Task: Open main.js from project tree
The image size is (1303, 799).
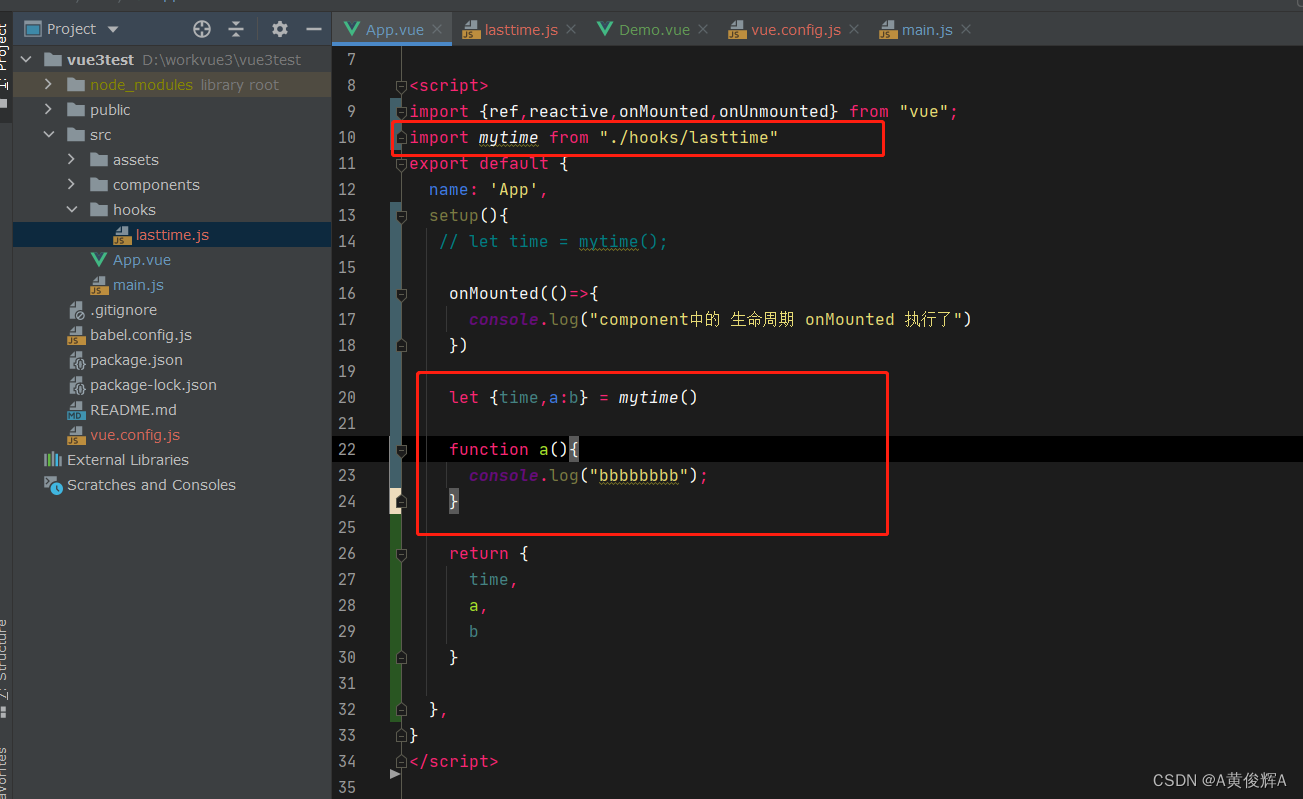Action: click(138, 285)
